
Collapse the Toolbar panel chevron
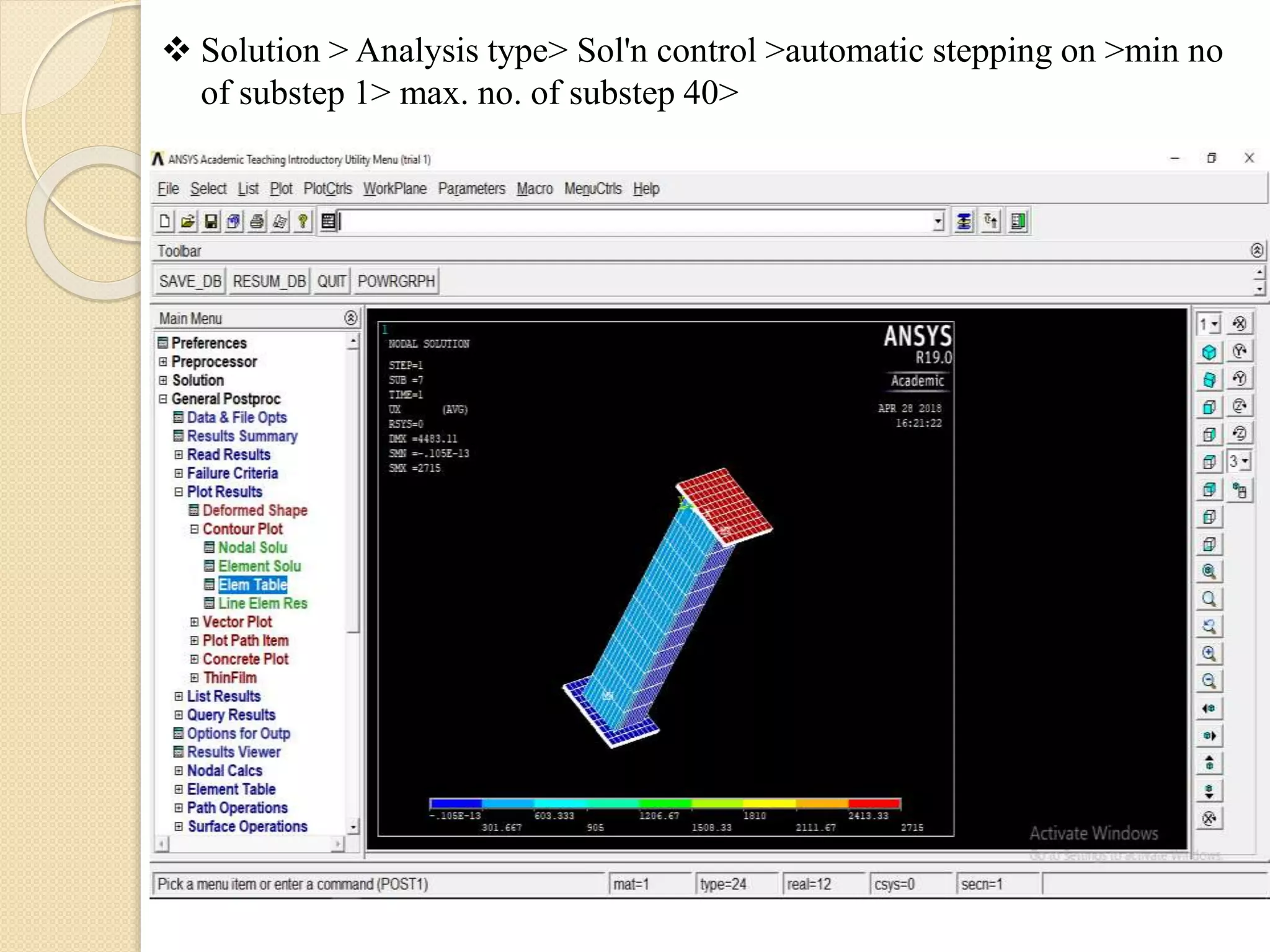[1256, 250]
